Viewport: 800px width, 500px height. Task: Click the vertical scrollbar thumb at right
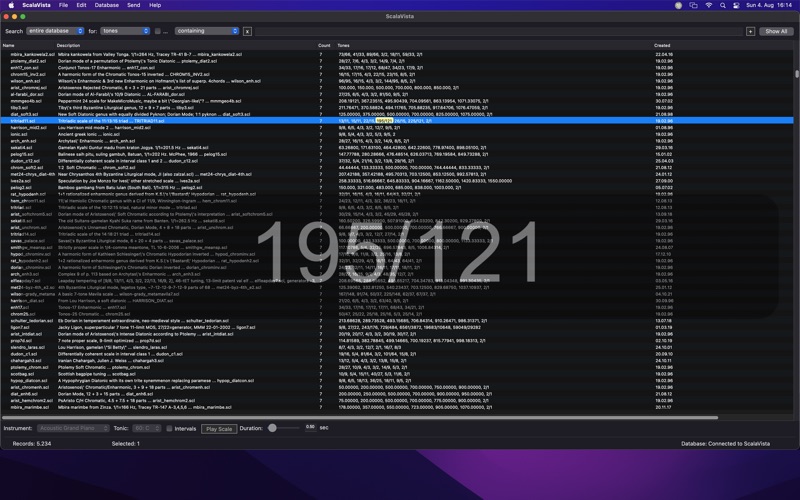pos(797,74)
